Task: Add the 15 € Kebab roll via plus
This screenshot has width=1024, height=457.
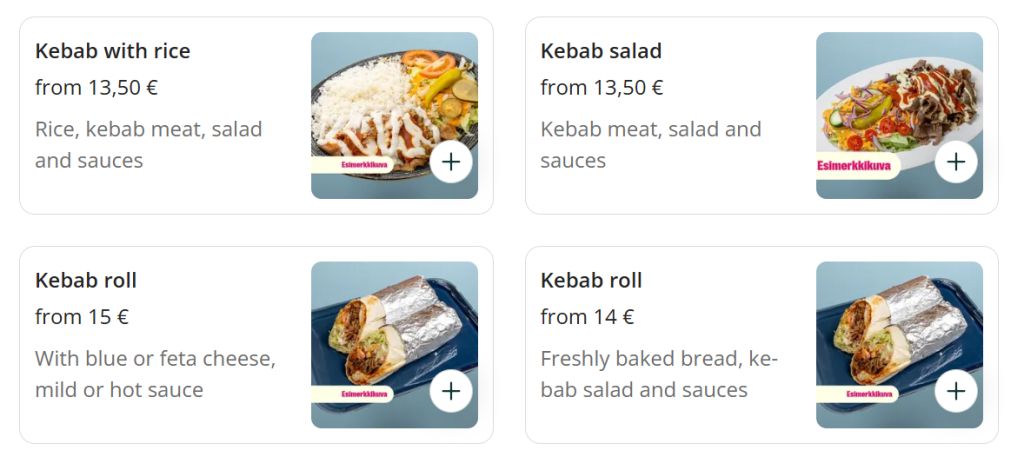Action: (x=451, y=391)
